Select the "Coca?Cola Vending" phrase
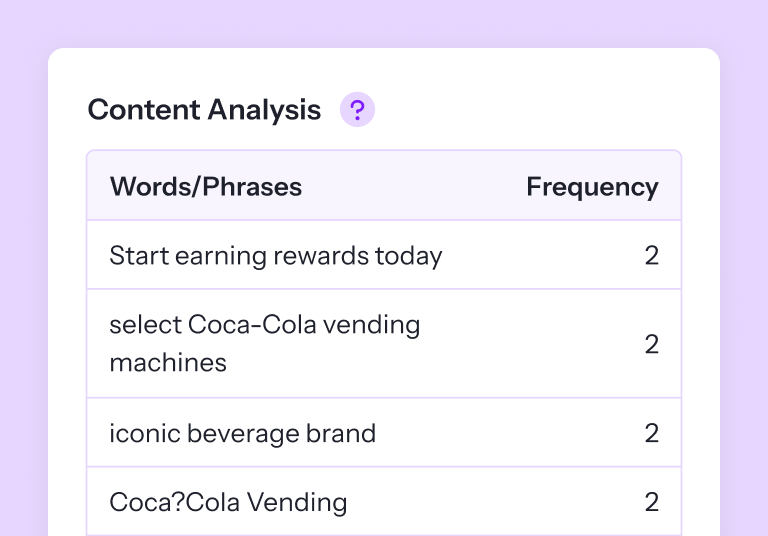Viewport: 768px width, 536px height. [227, 502]
